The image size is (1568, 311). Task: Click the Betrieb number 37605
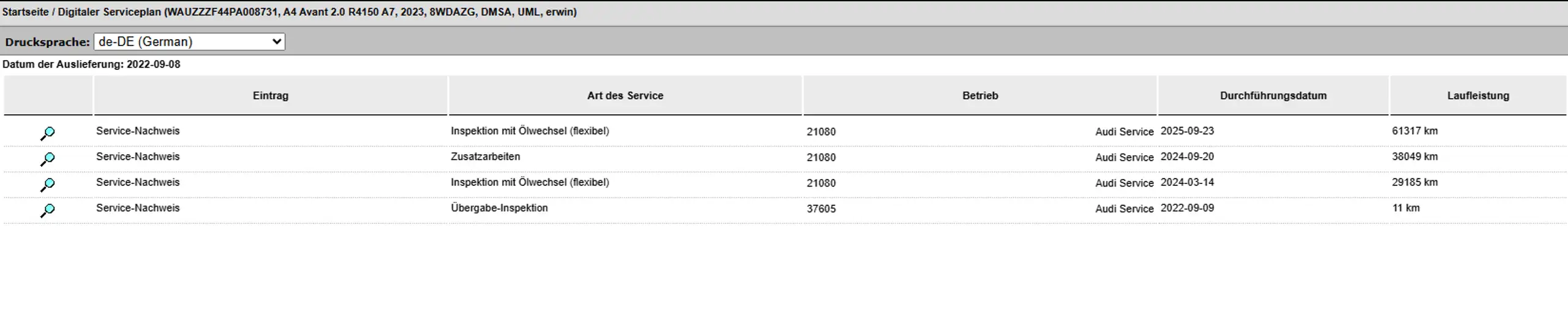(821, 209)
